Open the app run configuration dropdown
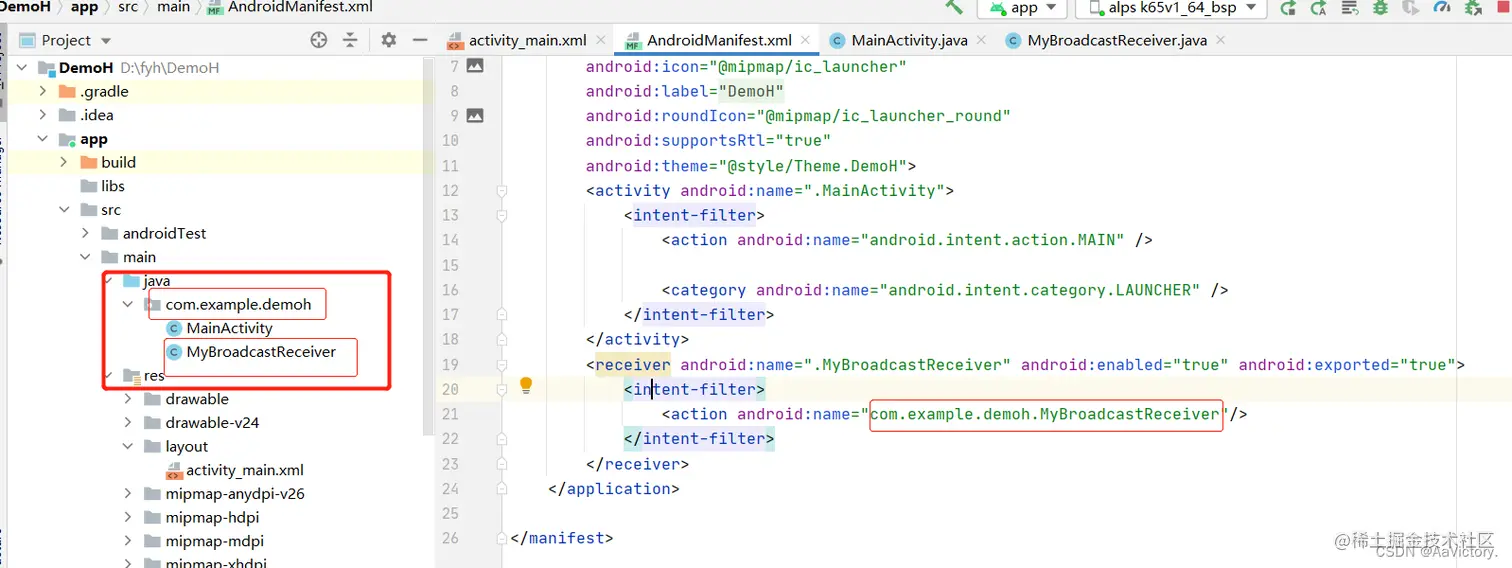 pyautogui.click(x=1024, y=8)
